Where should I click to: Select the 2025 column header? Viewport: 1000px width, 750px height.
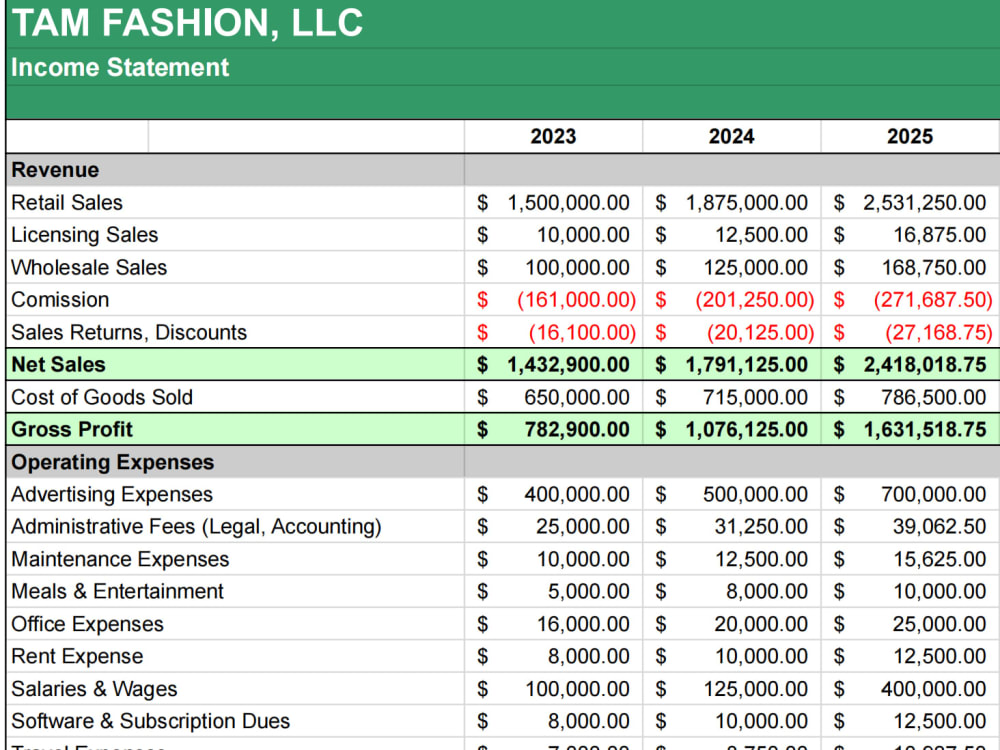click(x=910, y=136)
